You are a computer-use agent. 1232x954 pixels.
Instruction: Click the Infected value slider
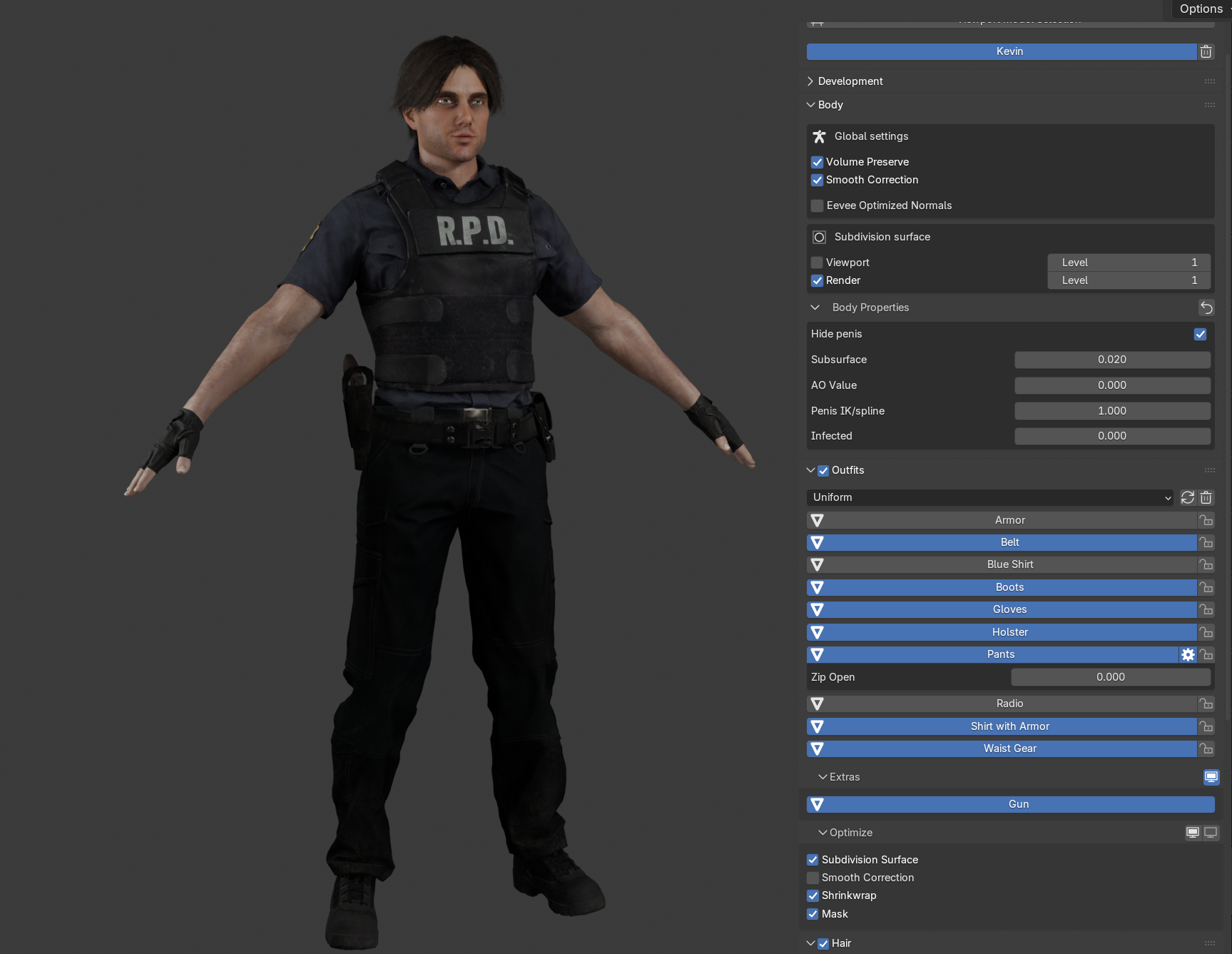click(x=1112, y=436)
